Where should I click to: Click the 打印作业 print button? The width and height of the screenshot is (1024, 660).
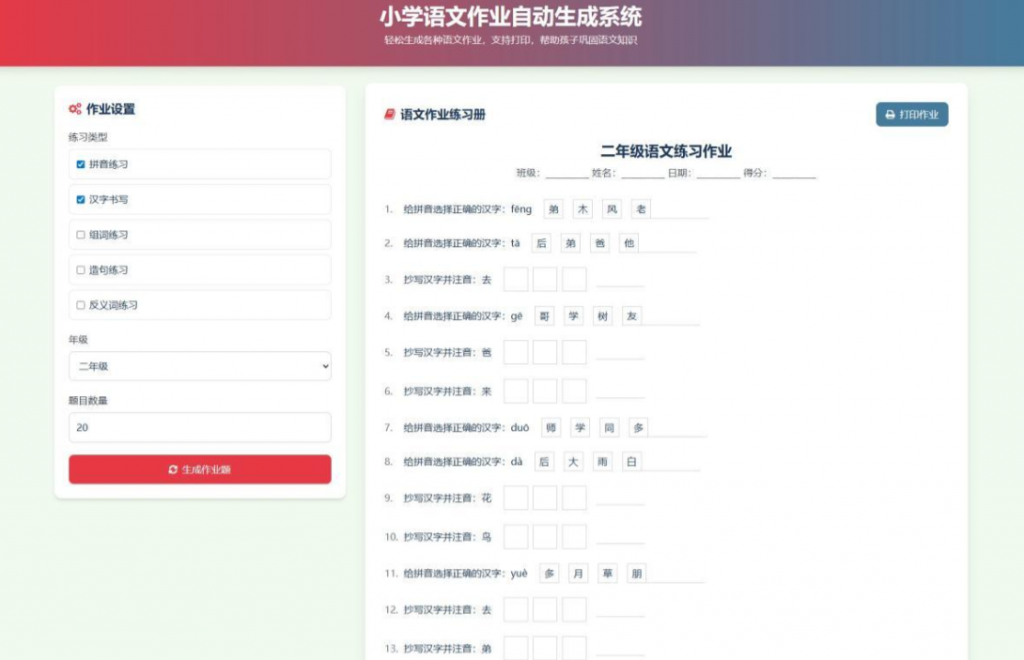click(911, 114)
